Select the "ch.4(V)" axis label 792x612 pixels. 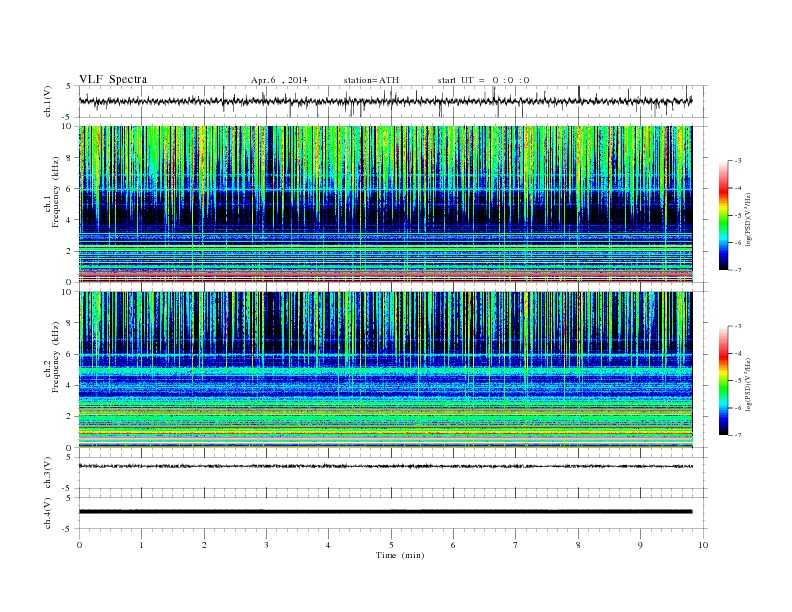48,513
